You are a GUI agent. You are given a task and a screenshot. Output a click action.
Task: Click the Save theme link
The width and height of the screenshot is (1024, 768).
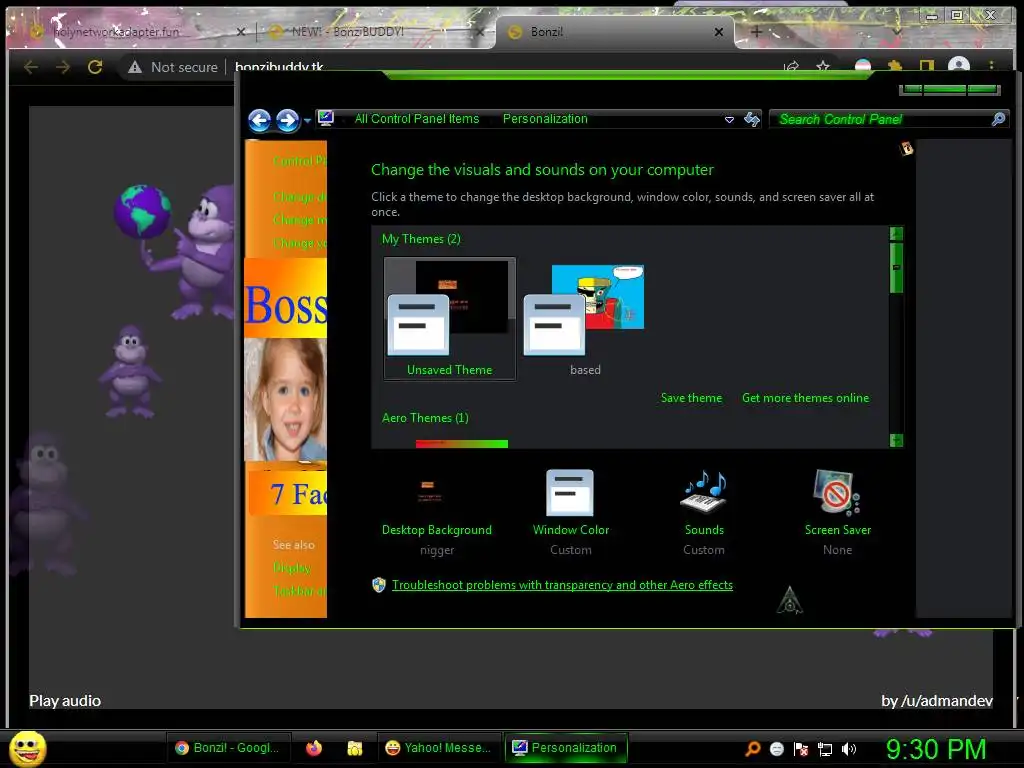(x=692, y=398)
